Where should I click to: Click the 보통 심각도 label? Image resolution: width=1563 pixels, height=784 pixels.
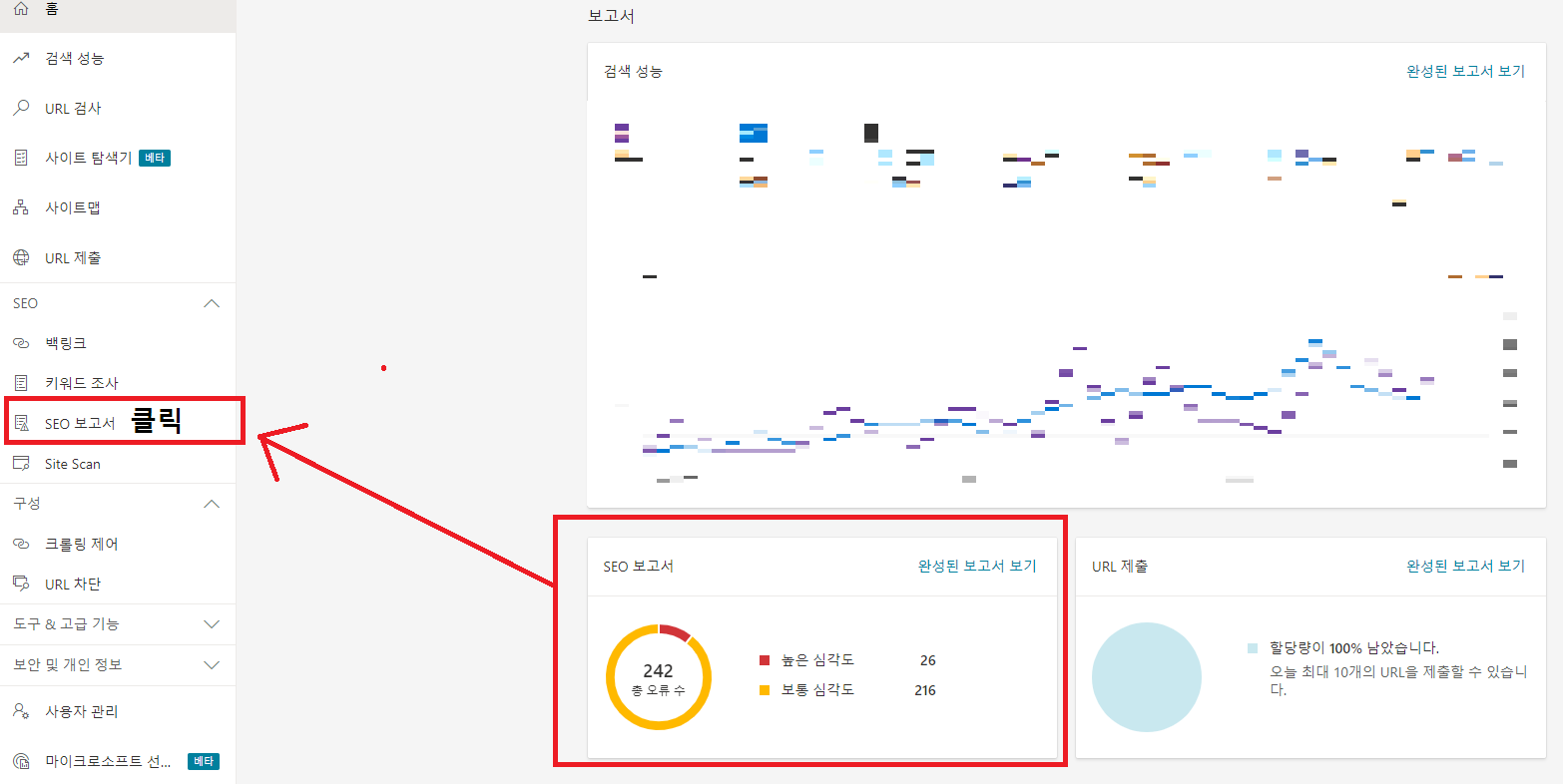point(816,690)
